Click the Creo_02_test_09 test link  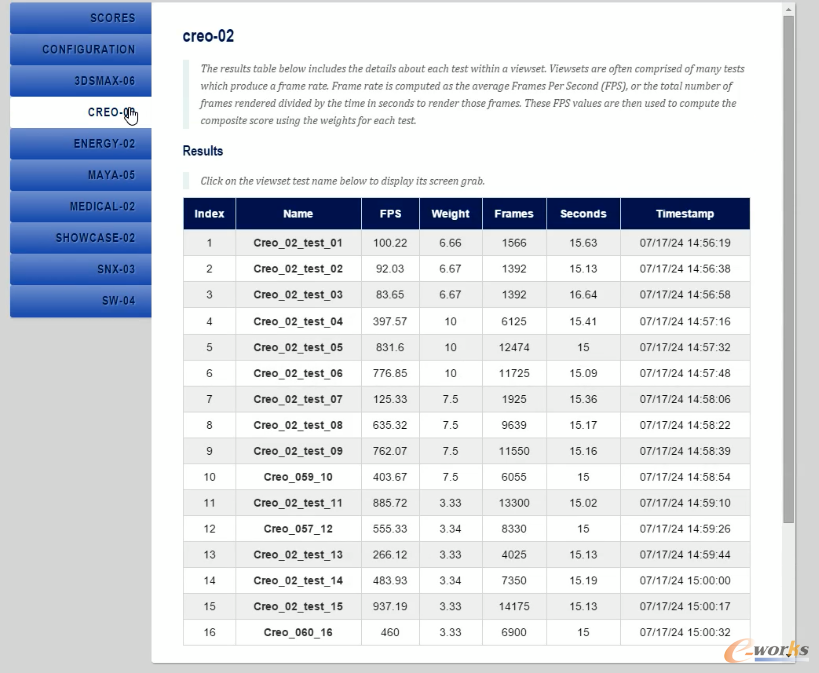298,451
